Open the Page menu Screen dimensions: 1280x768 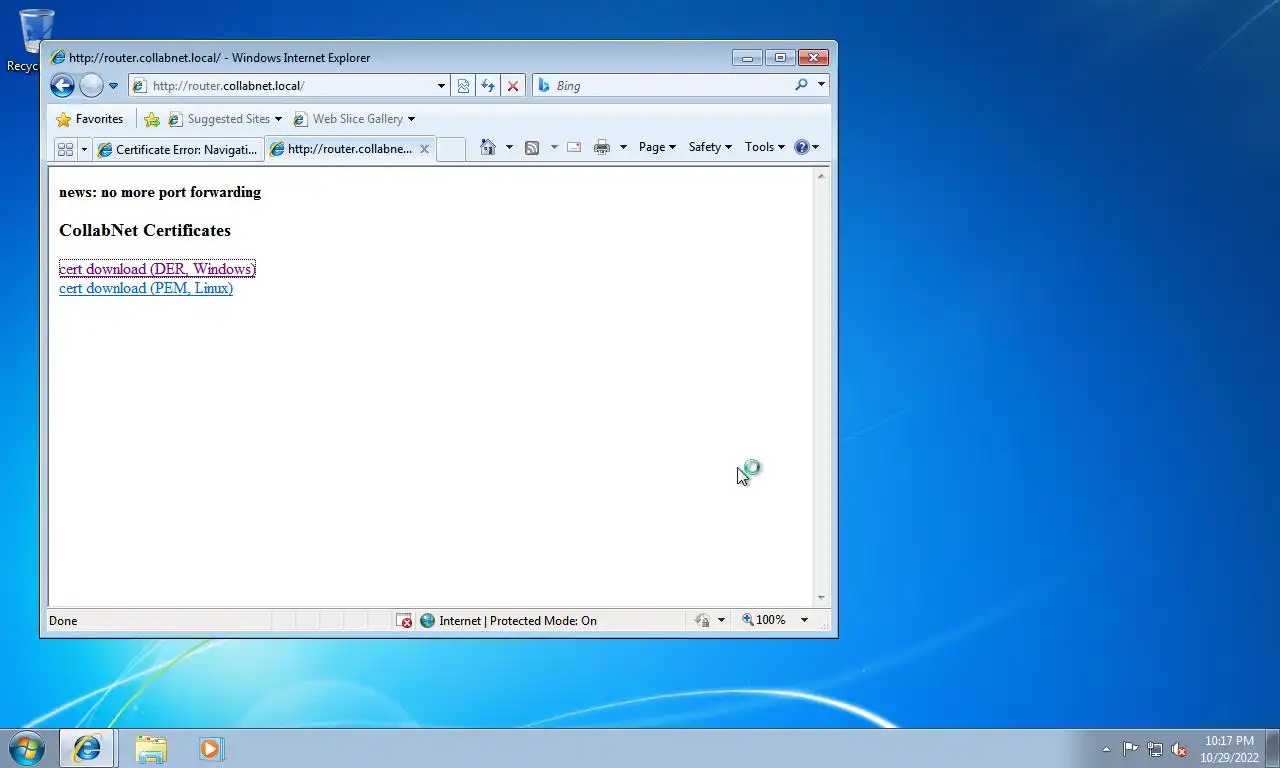[x=657, y=147]
